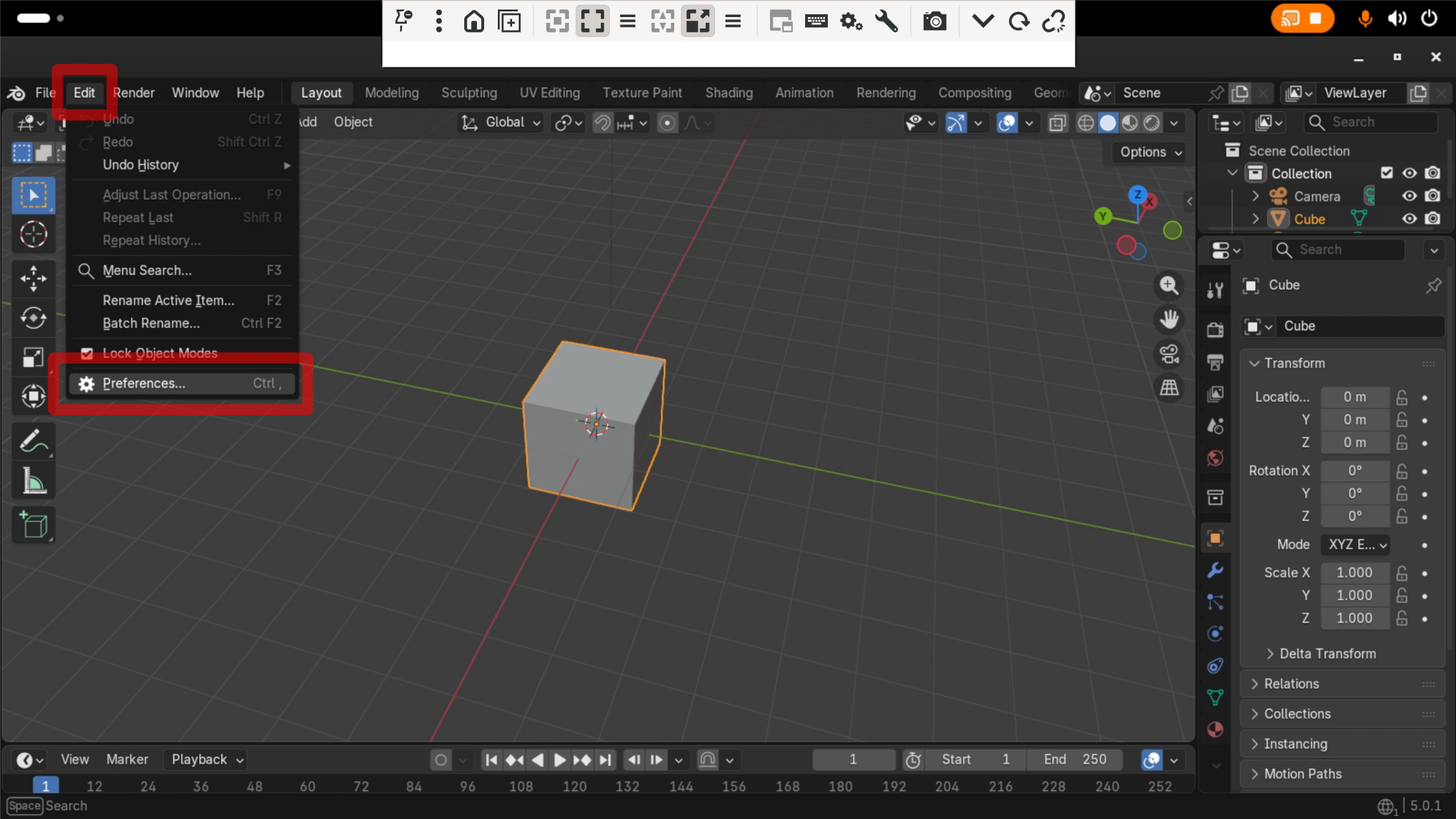Screen dimensions: 1456x819
Task: Activate the Add Cube tool
Action: tap(33, 525)
